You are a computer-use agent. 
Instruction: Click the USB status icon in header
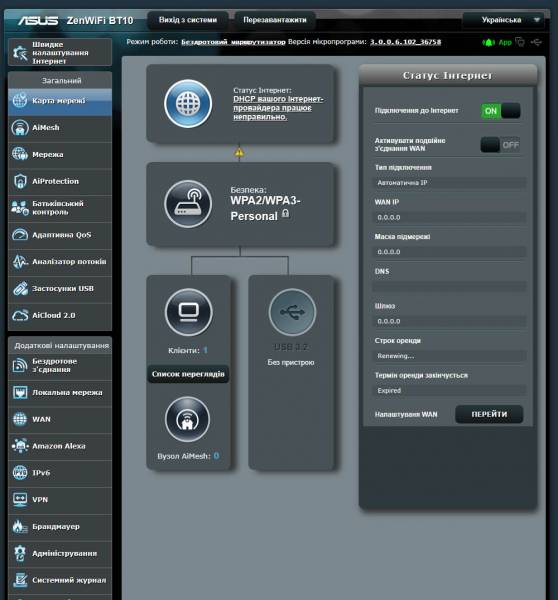[537, 42]
